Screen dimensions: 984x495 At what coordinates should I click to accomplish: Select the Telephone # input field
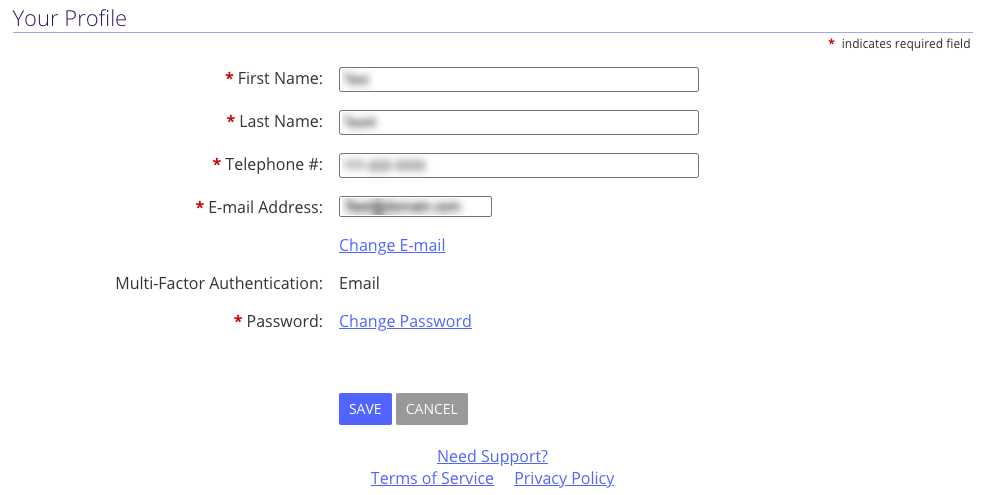pos(518,166)
